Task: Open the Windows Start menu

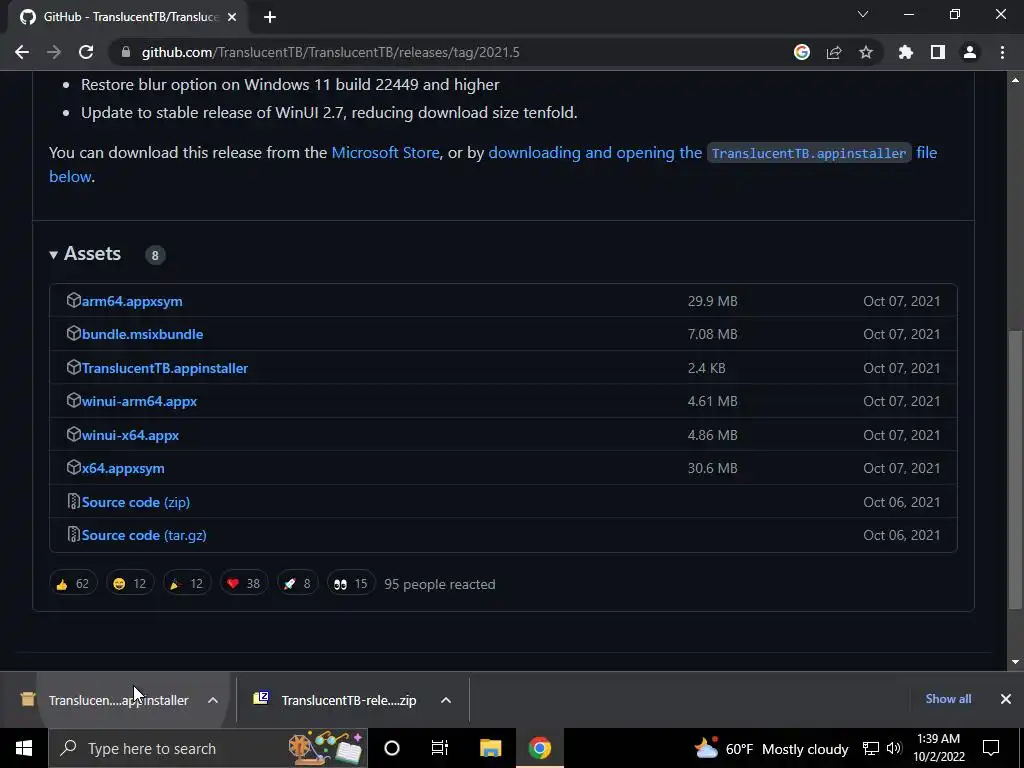Action: click(x=24, y=748)
